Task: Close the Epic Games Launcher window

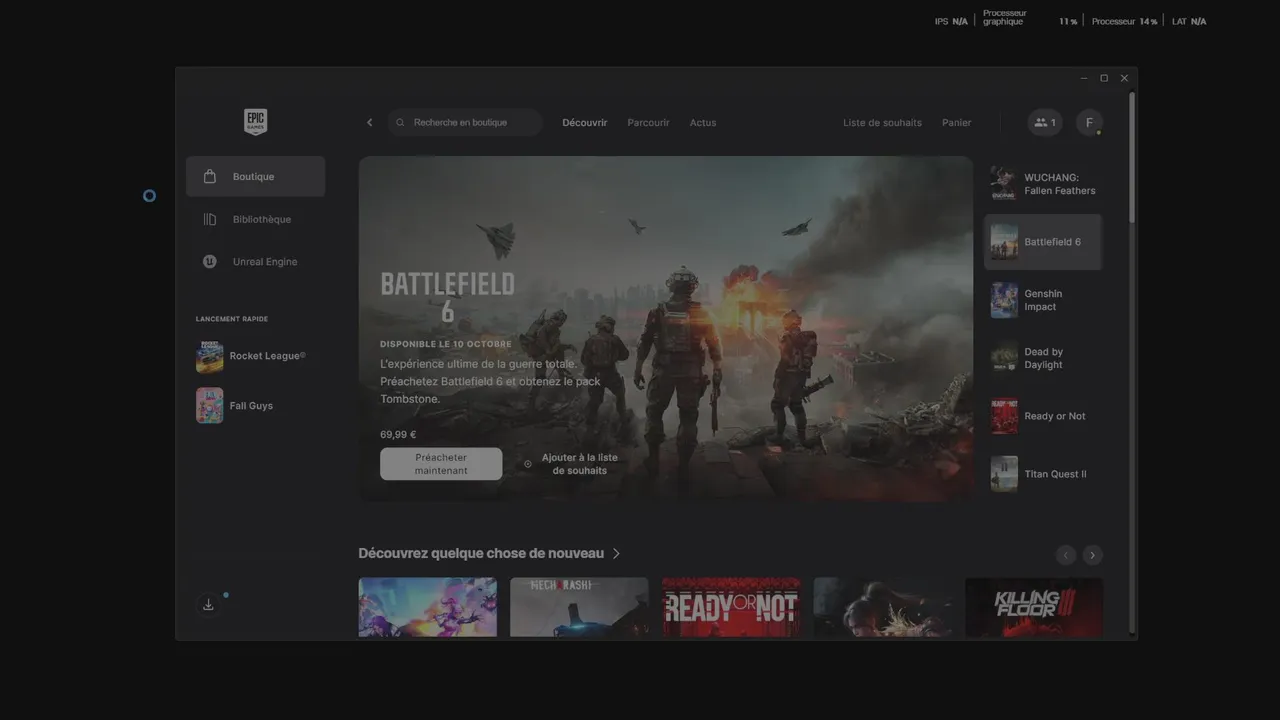Action: 1124,78
